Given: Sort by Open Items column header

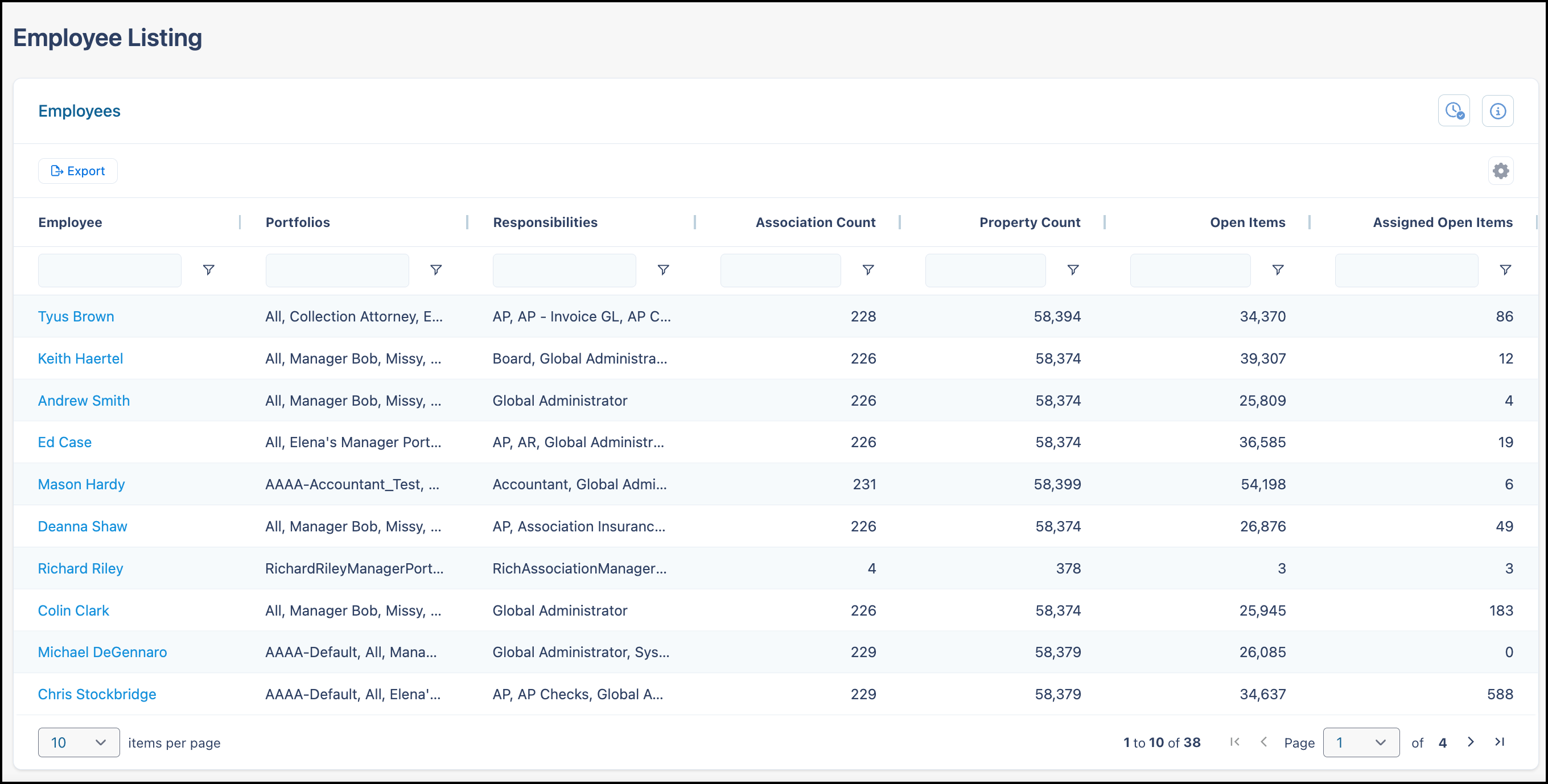Looking at the screenshot, I should [x=1248, y=222].
